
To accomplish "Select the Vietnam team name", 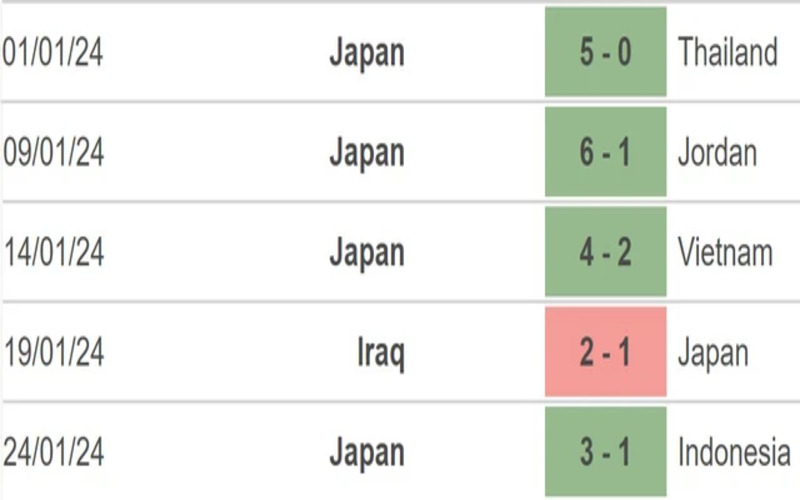I will (x=725, y=252).
